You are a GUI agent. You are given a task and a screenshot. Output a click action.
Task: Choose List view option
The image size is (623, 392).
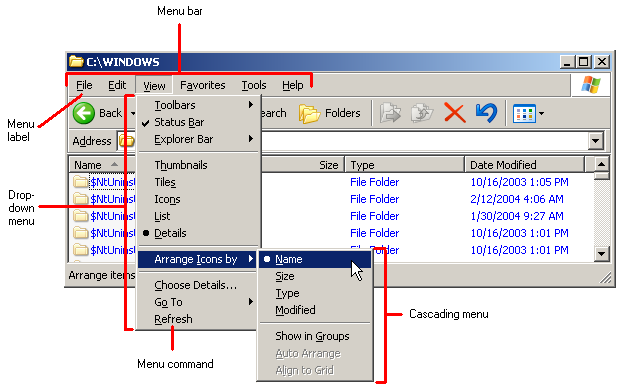198,216
